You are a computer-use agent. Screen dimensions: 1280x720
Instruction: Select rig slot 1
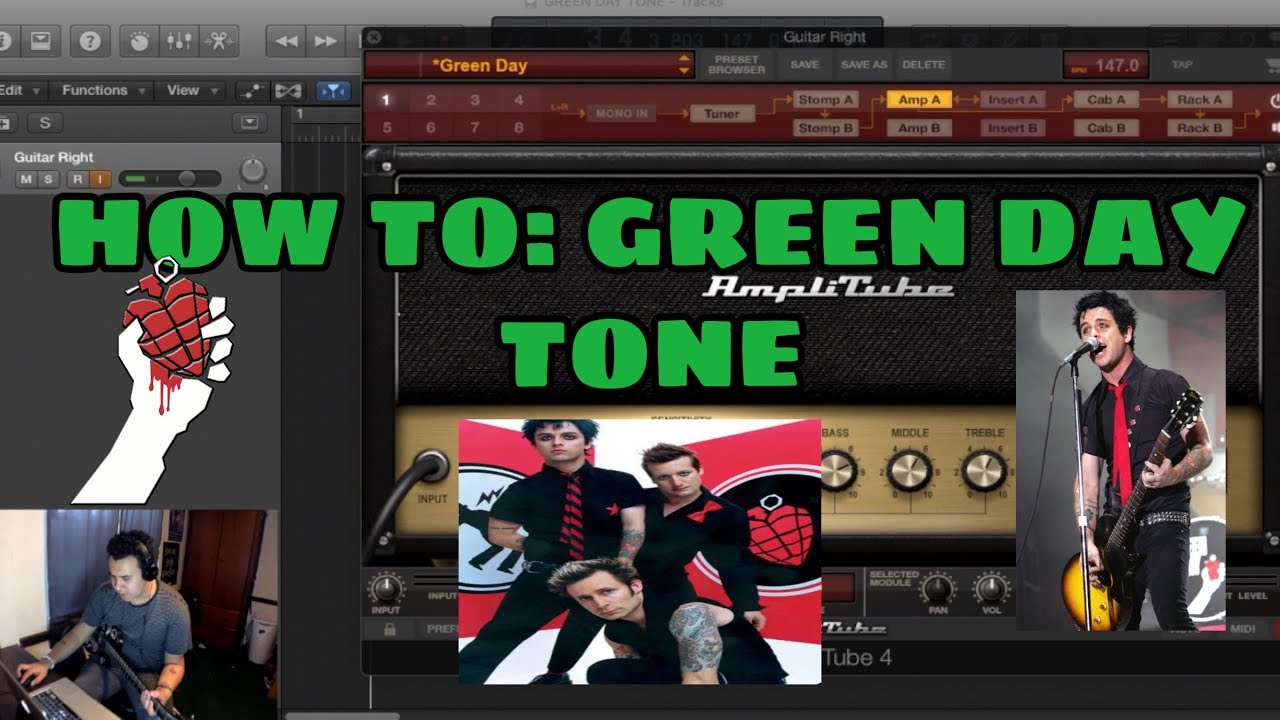click(386, 100)
